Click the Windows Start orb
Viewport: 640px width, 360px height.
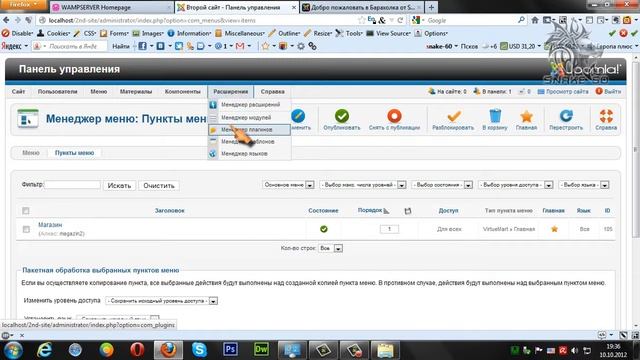pos(13,350)
